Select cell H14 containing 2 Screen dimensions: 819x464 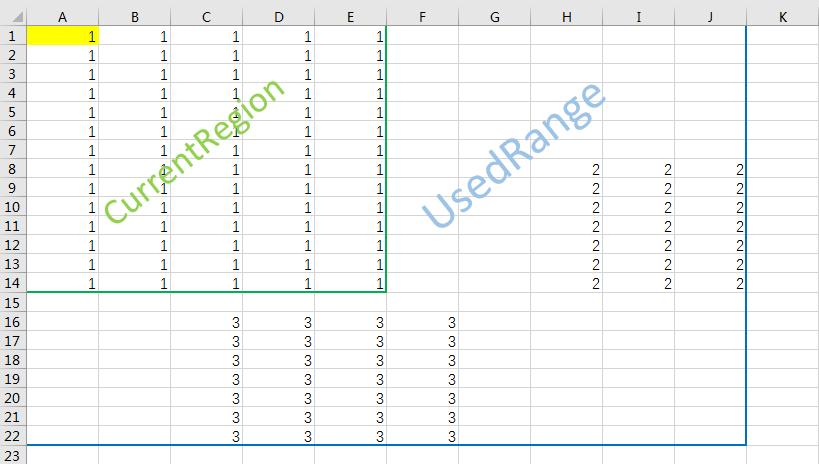(567, 283)
